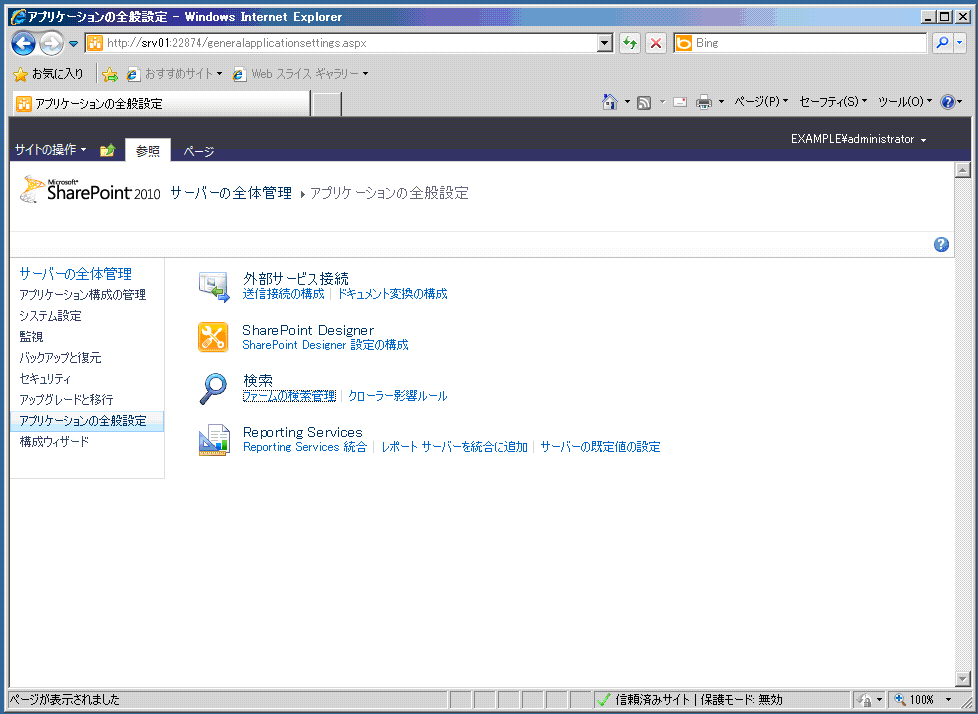978x714 pixels.
Task: Expand the Home button dropdown arrow
Action: pos(627,102)
